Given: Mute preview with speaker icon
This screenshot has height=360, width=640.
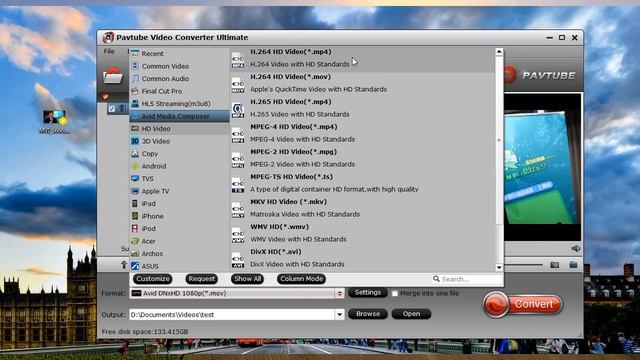Looking at the screenshot, I should tap(576, 249).
